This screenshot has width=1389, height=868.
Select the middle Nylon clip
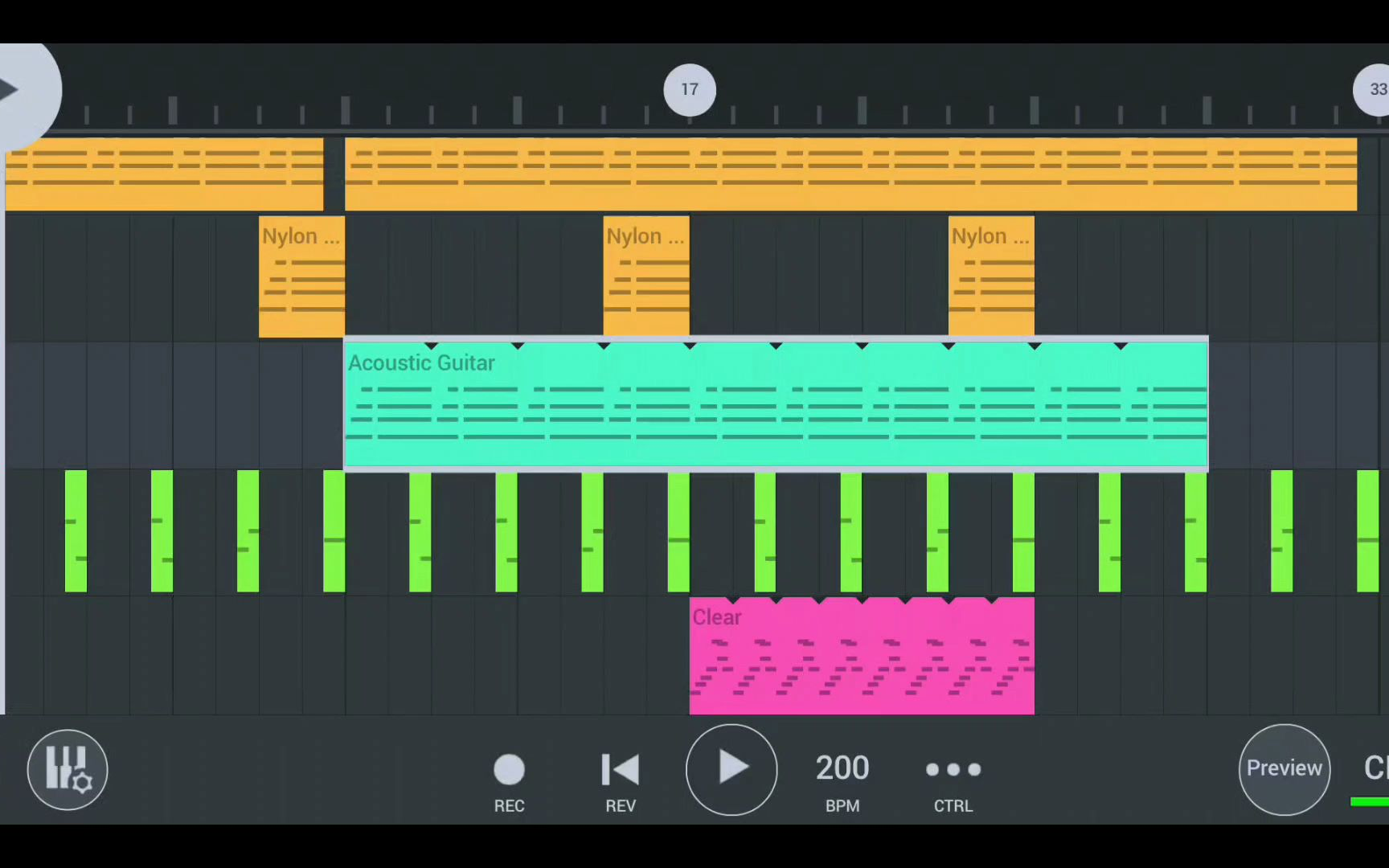click(x=646, y=276)
